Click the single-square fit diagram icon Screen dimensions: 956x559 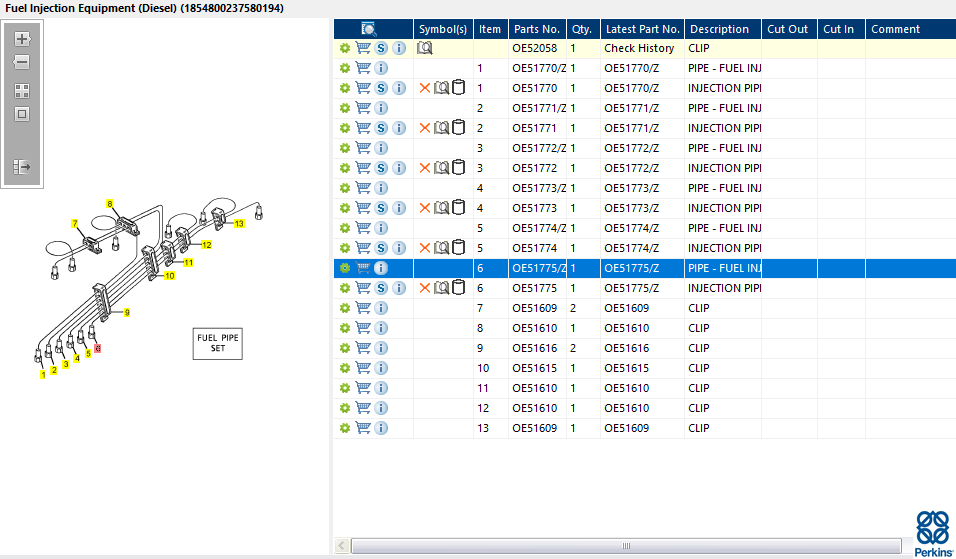pyautogui.click(x=22, y=114)
